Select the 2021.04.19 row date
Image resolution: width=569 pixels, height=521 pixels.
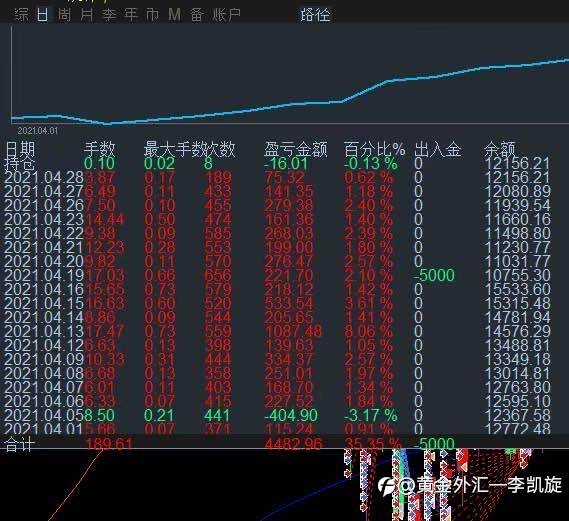[44, 275]
